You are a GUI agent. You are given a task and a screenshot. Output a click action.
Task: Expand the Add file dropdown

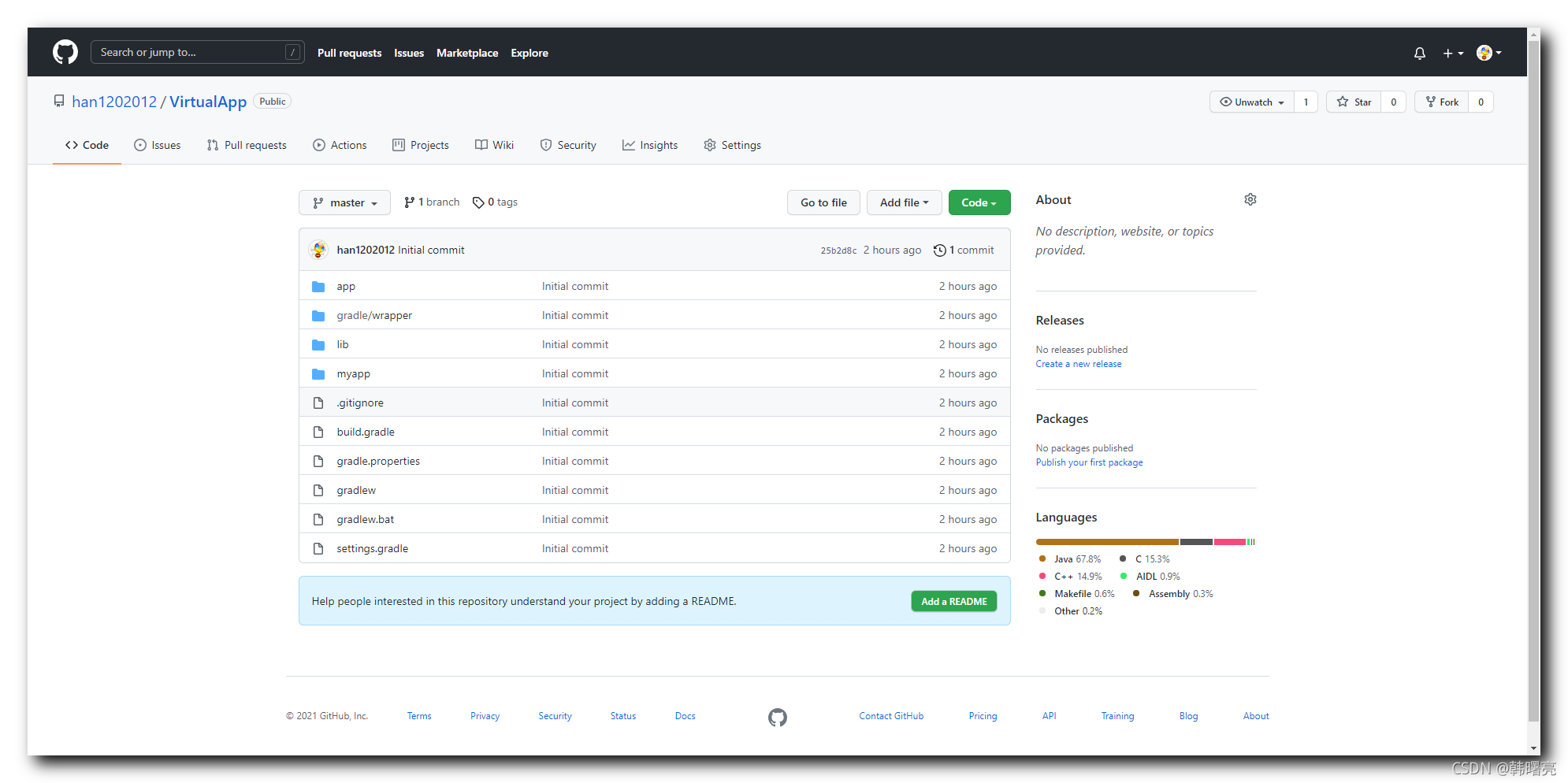(x=904, y=202)
